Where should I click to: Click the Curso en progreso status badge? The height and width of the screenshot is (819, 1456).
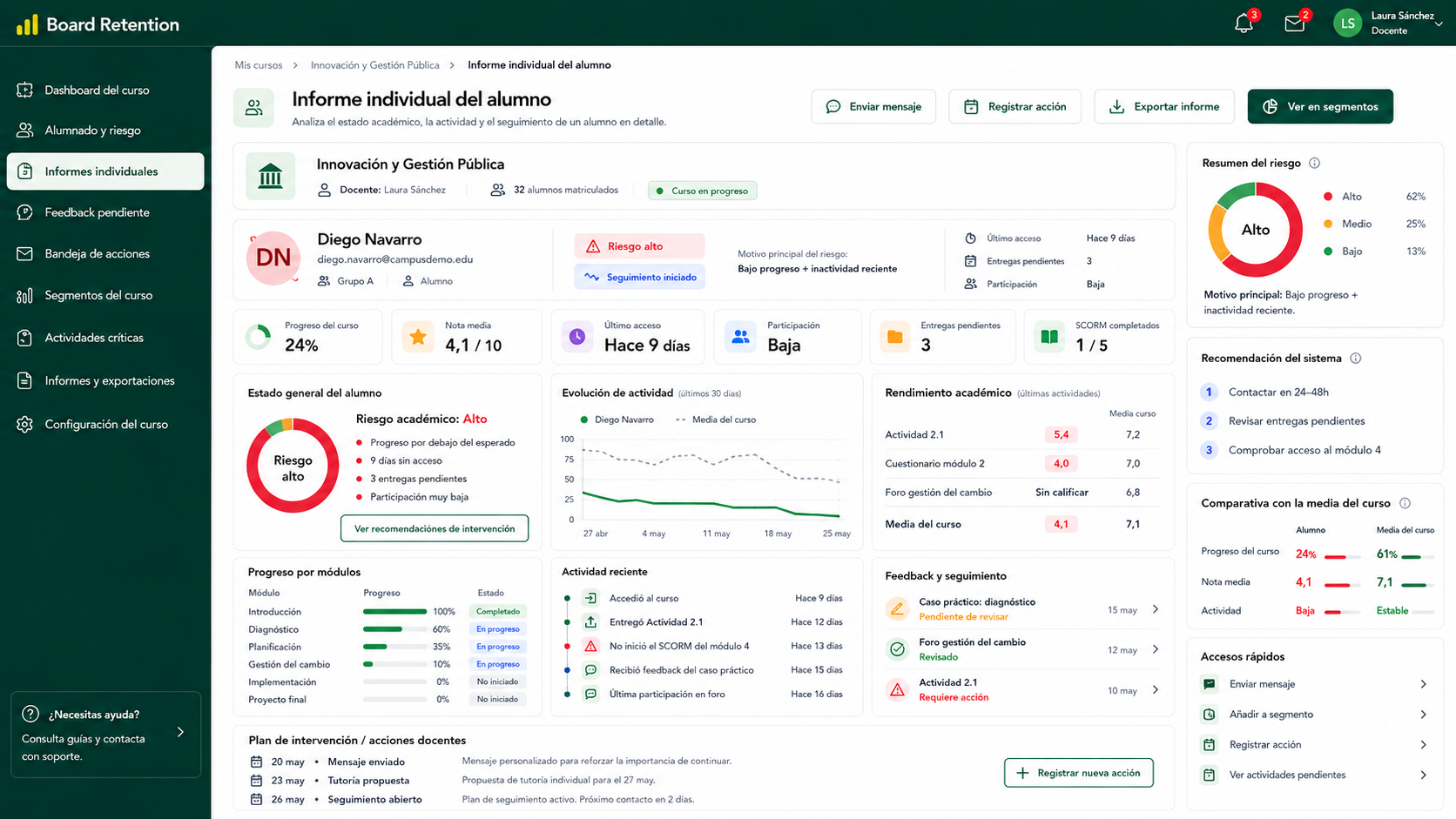click(x=702, y=191)
